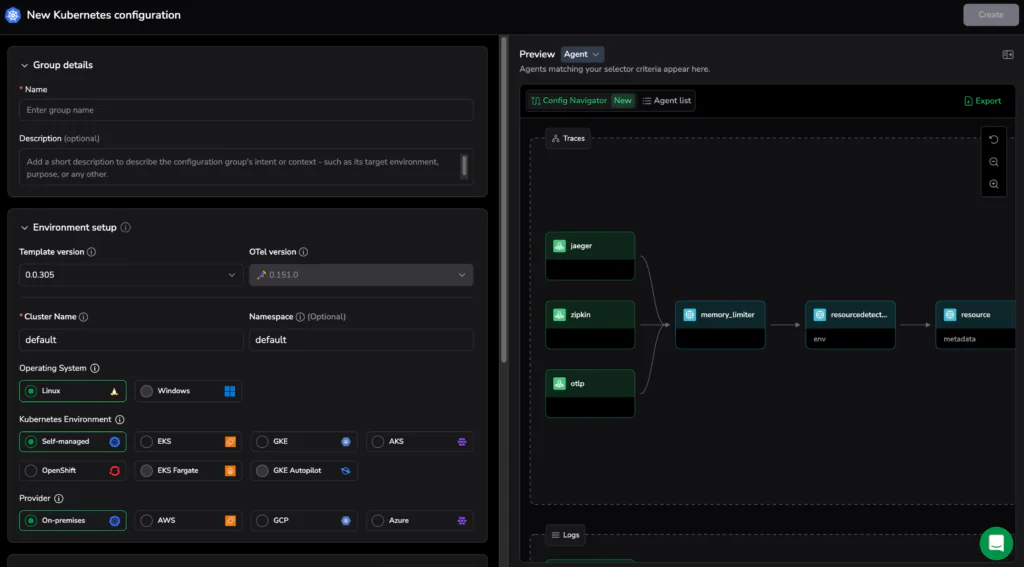Click the Linux penguin icon
The image size is (1024, 567).
click(x=114, y=391)
